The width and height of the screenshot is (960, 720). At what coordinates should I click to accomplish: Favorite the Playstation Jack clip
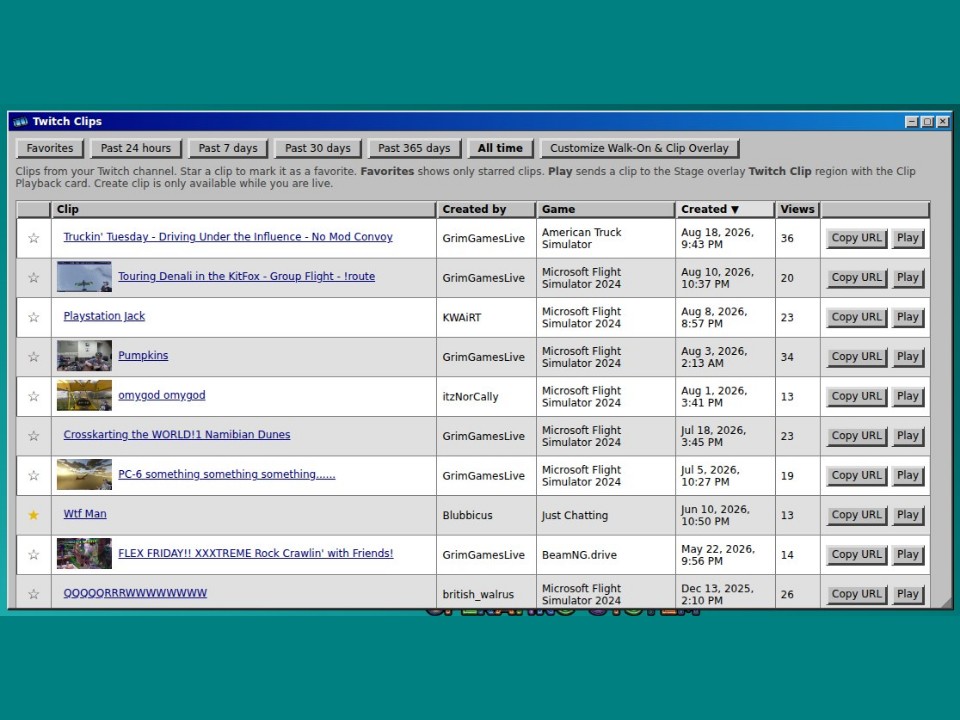34,317
